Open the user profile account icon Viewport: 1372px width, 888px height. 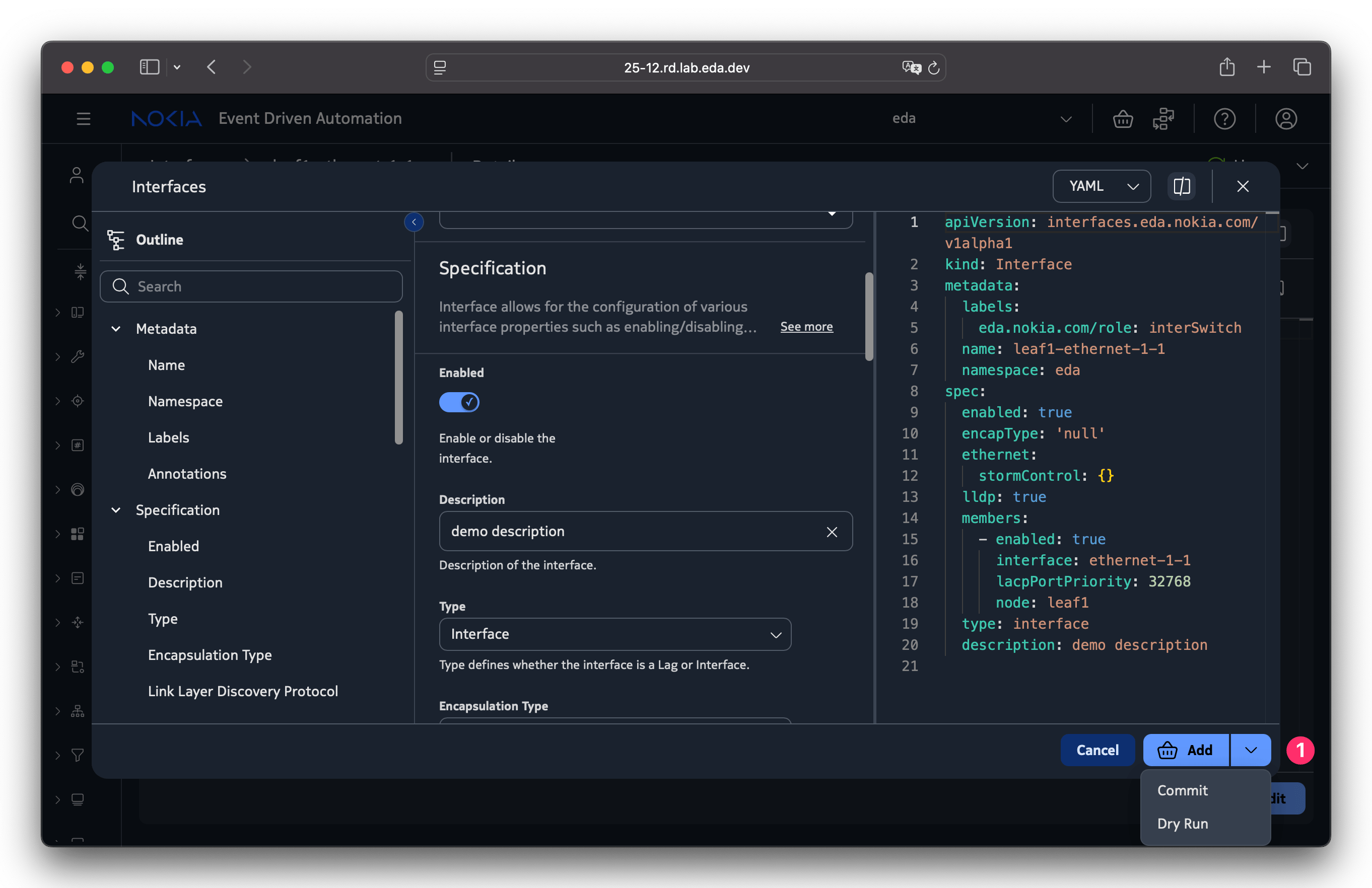tap(1285, 119)
